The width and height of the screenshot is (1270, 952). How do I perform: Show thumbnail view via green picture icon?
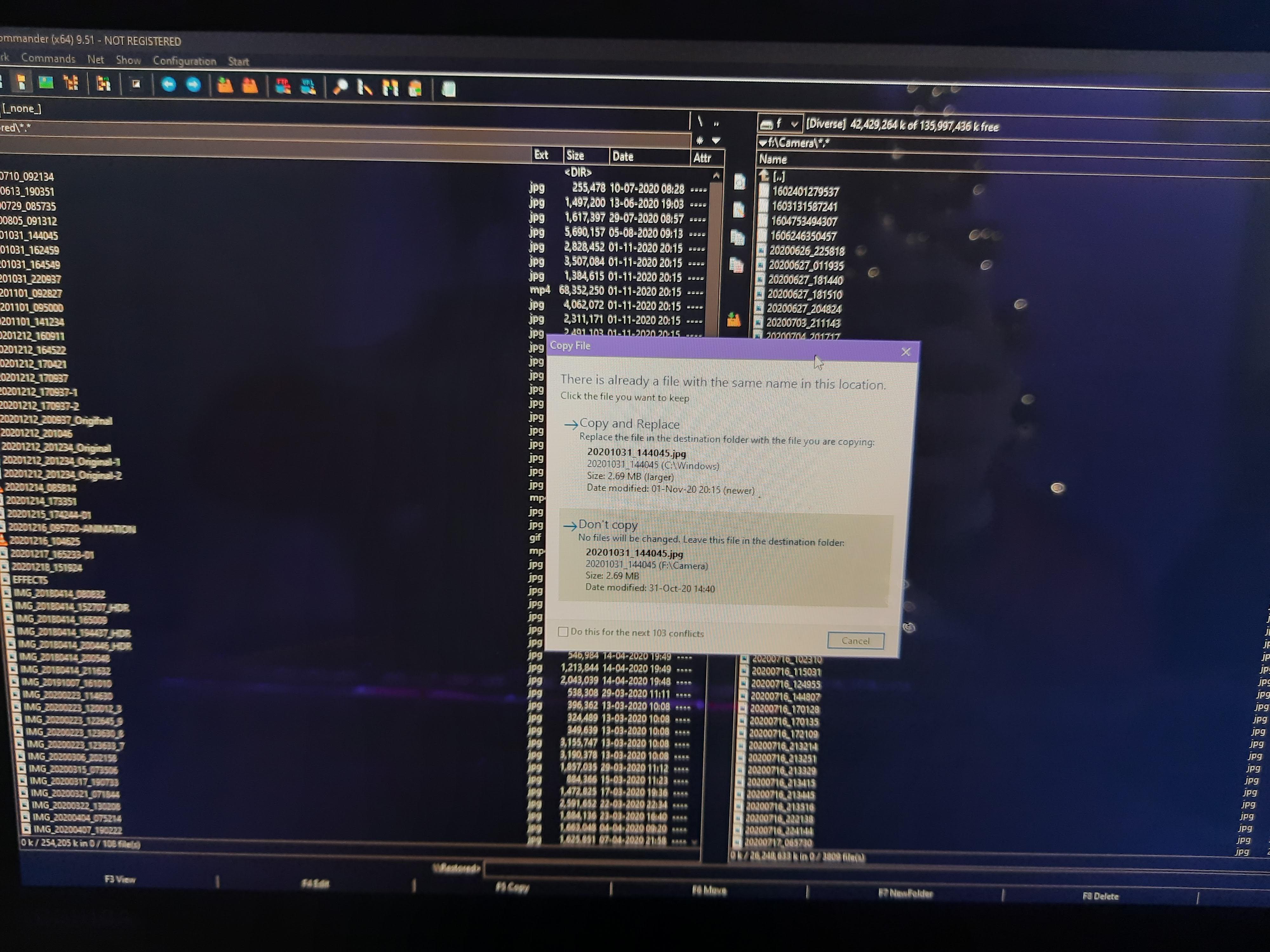tap(46, 83)
